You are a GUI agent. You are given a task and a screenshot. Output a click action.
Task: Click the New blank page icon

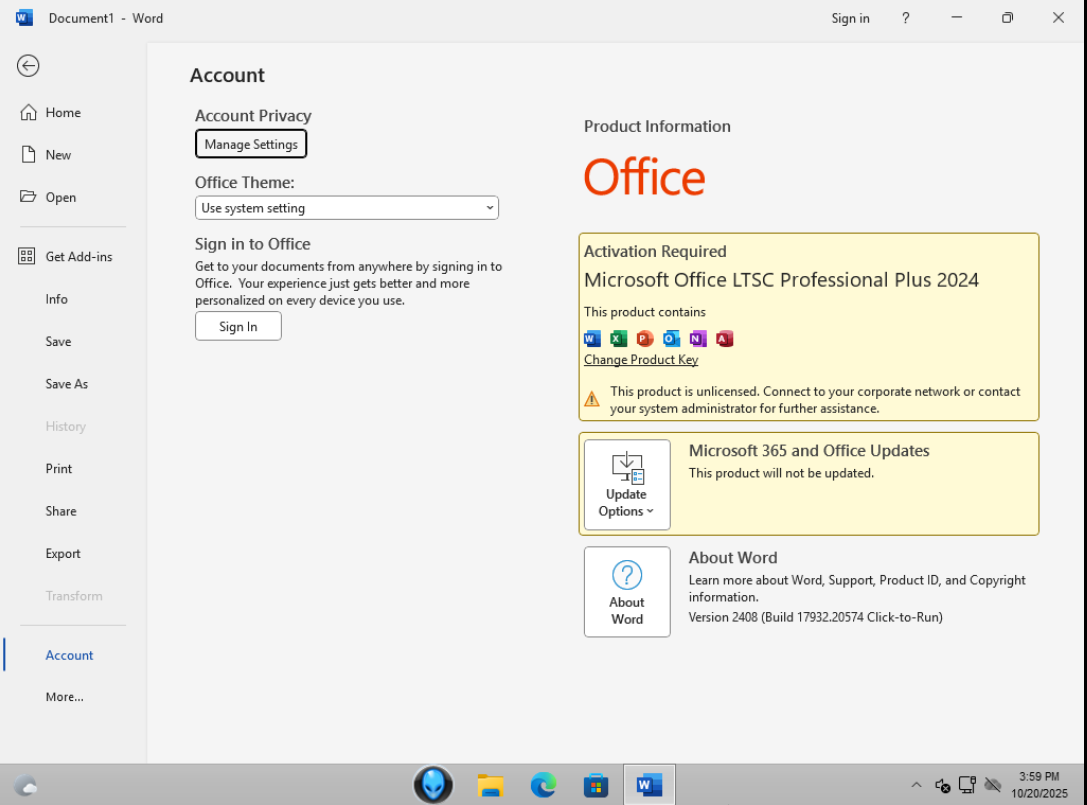point(28,155)
